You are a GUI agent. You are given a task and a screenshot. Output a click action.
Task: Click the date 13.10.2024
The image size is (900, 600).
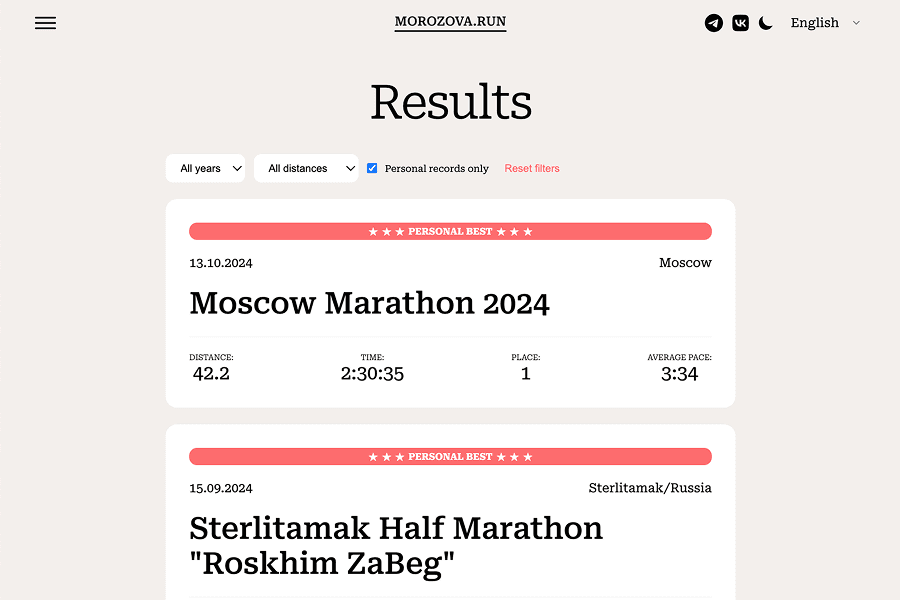221,263
